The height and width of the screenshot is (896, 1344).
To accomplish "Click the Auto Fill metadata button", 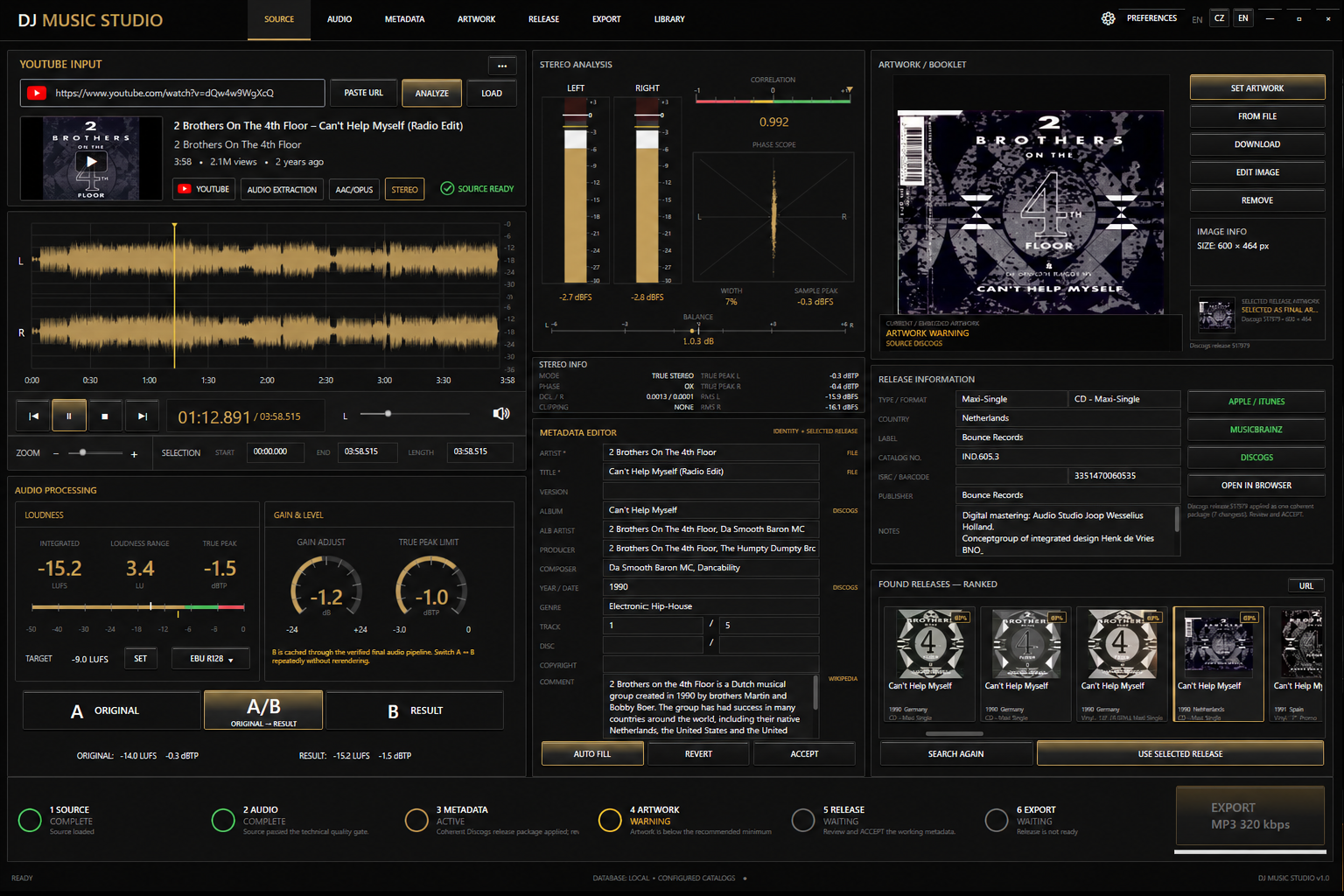I will click(x=592, y=753).
